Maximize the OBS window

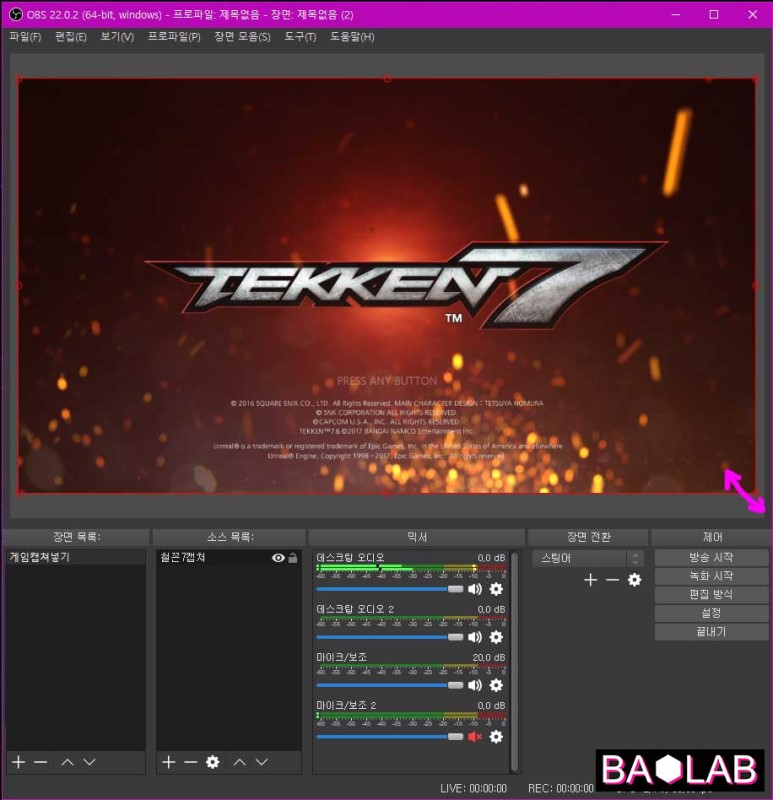click(x=714, y=14)
